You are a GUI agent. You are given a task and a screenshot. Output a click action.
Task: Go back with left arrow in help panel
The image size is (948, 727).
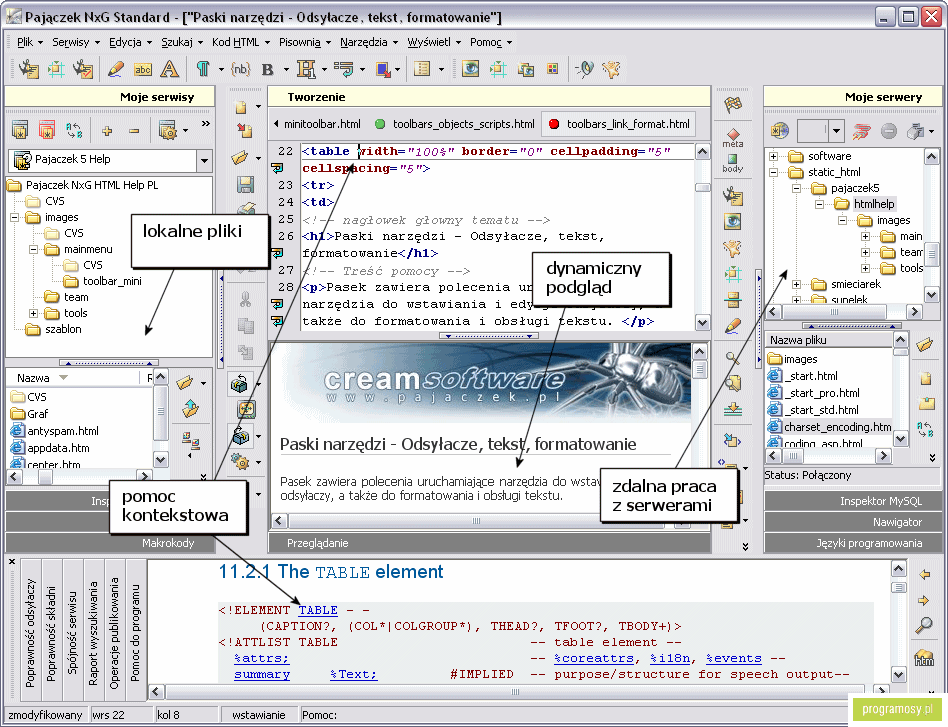[924, 574]
